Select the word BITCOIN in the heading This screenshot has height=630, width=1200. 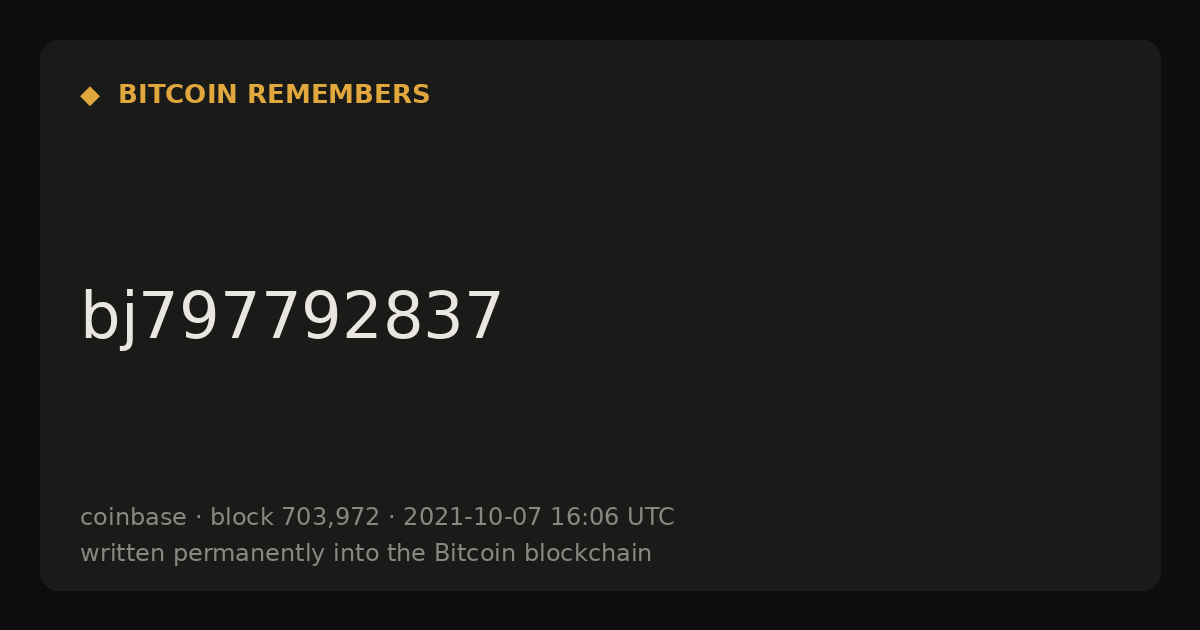coord(179,95)
